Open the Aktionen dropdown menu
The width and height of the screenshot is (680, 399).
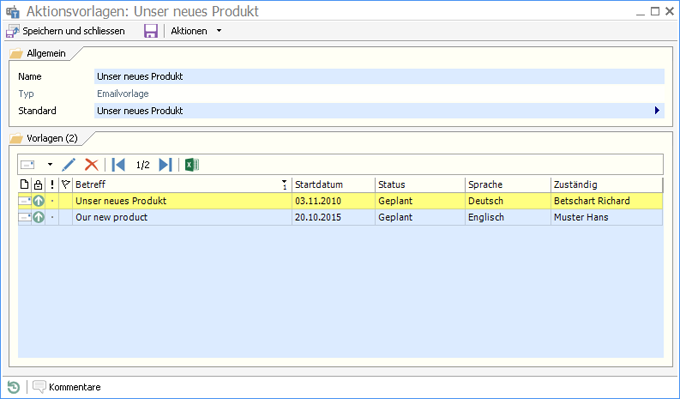[196, 31]
